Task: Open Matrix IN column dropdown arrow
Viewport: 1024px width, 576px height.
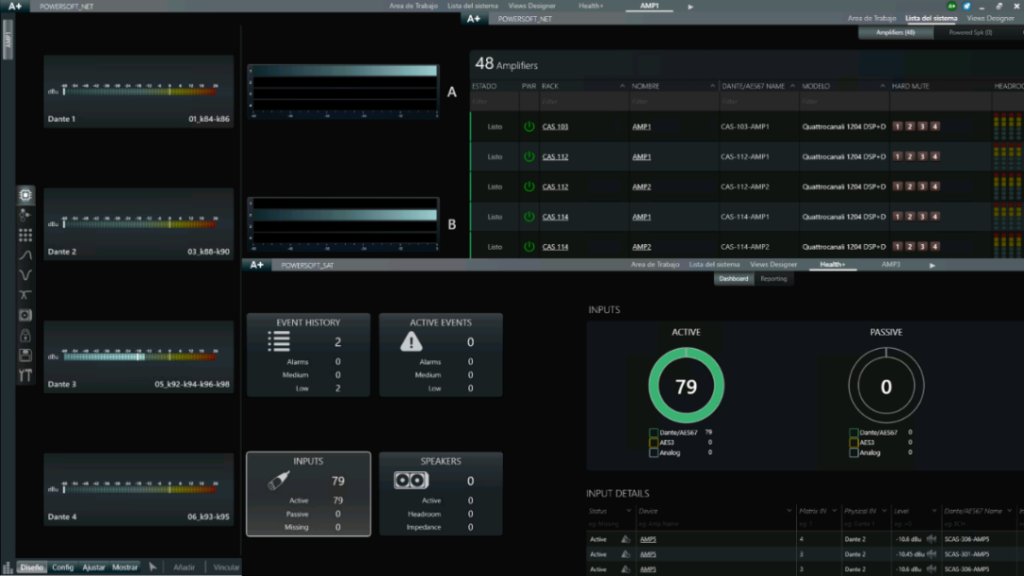Action: [x=834, y=511]
